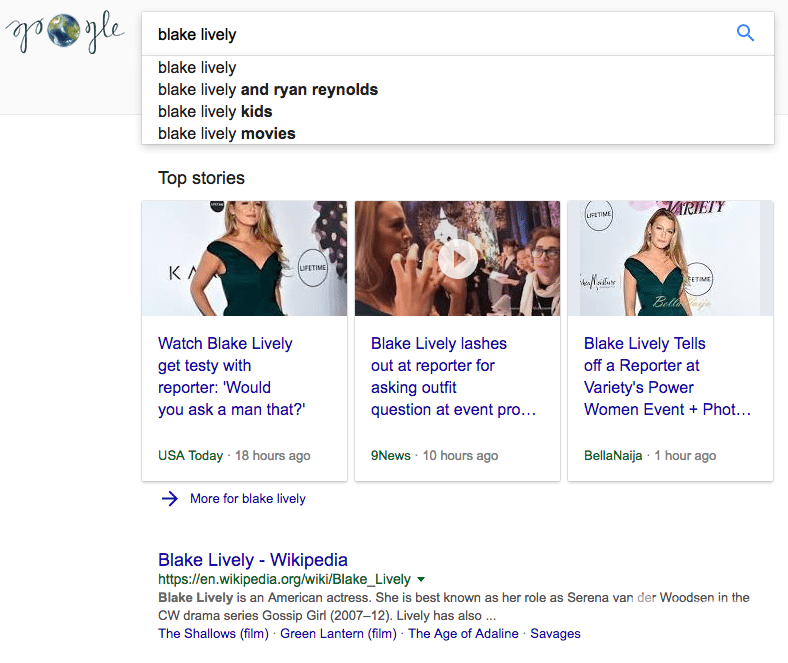Click the 18 hours ago timestamp

click(273, 456)
